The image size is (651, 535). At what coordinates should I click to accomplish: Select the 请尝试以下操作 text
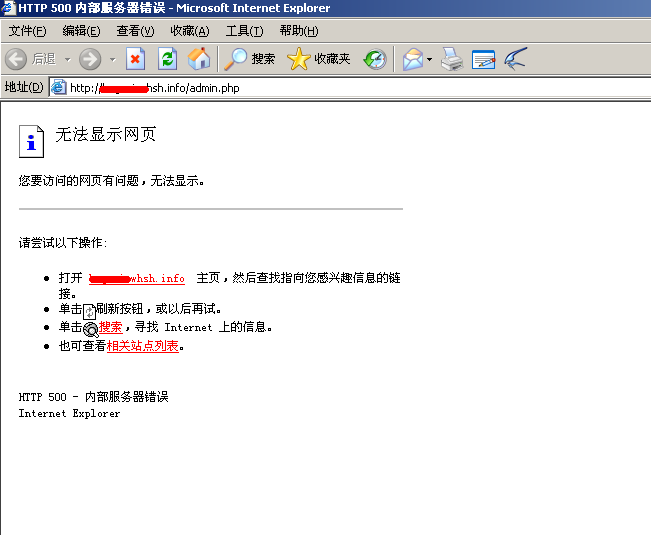[x=63, y=242]
